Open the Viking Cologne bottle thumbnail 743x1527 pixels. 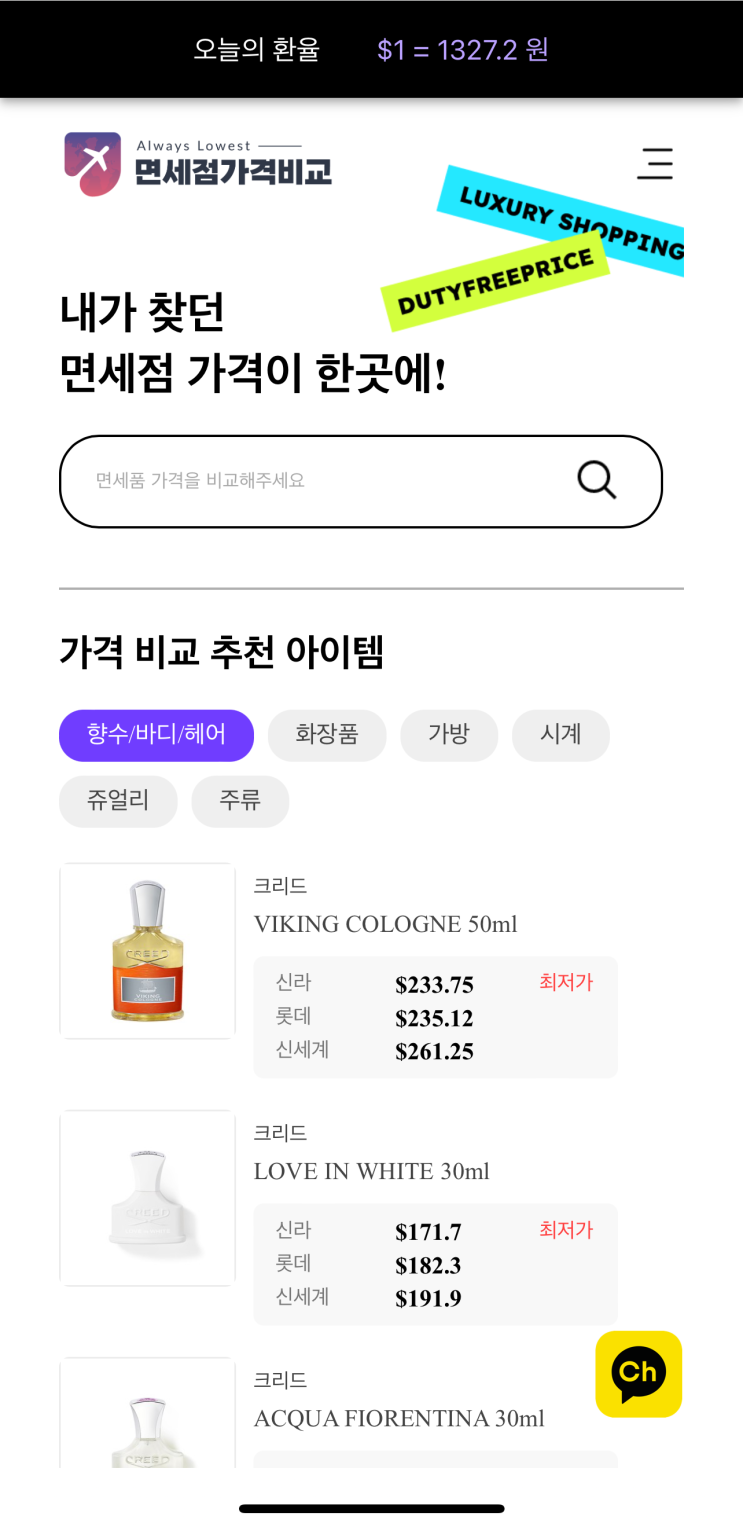click(x=148, y=950)
